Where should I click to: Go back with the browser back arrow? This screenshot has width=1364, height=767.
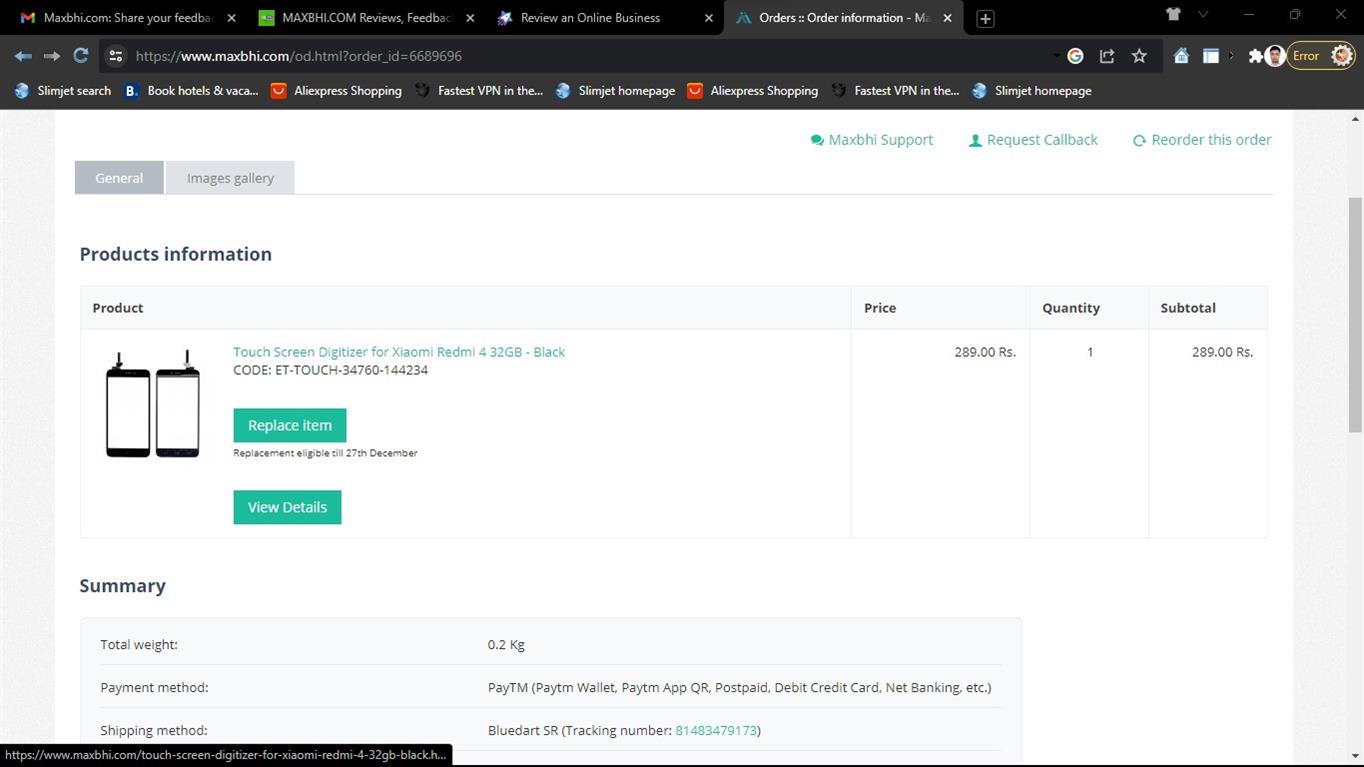coord(23,56)
